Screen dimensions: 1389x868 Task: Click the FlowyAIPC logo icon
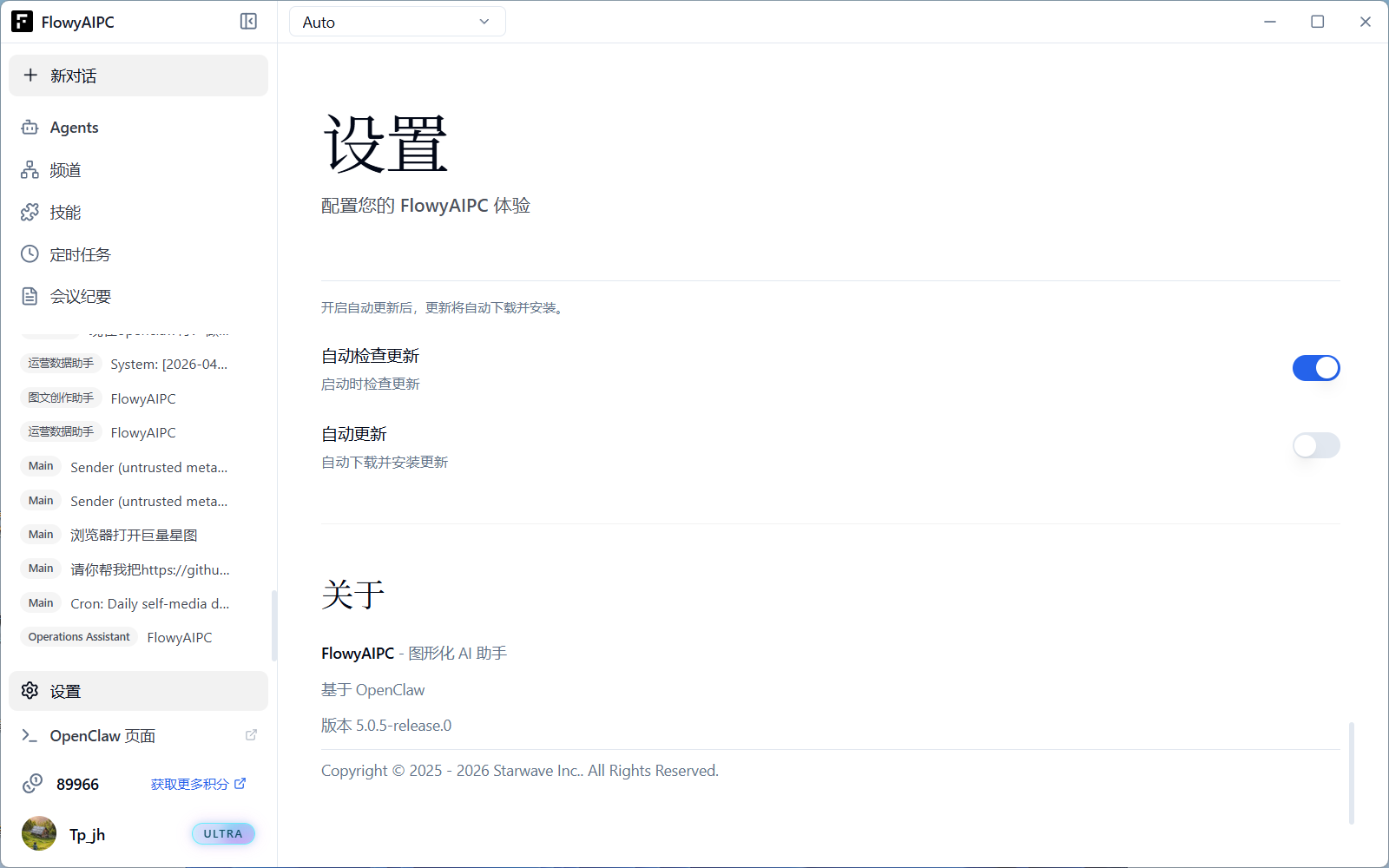point(22,22)
